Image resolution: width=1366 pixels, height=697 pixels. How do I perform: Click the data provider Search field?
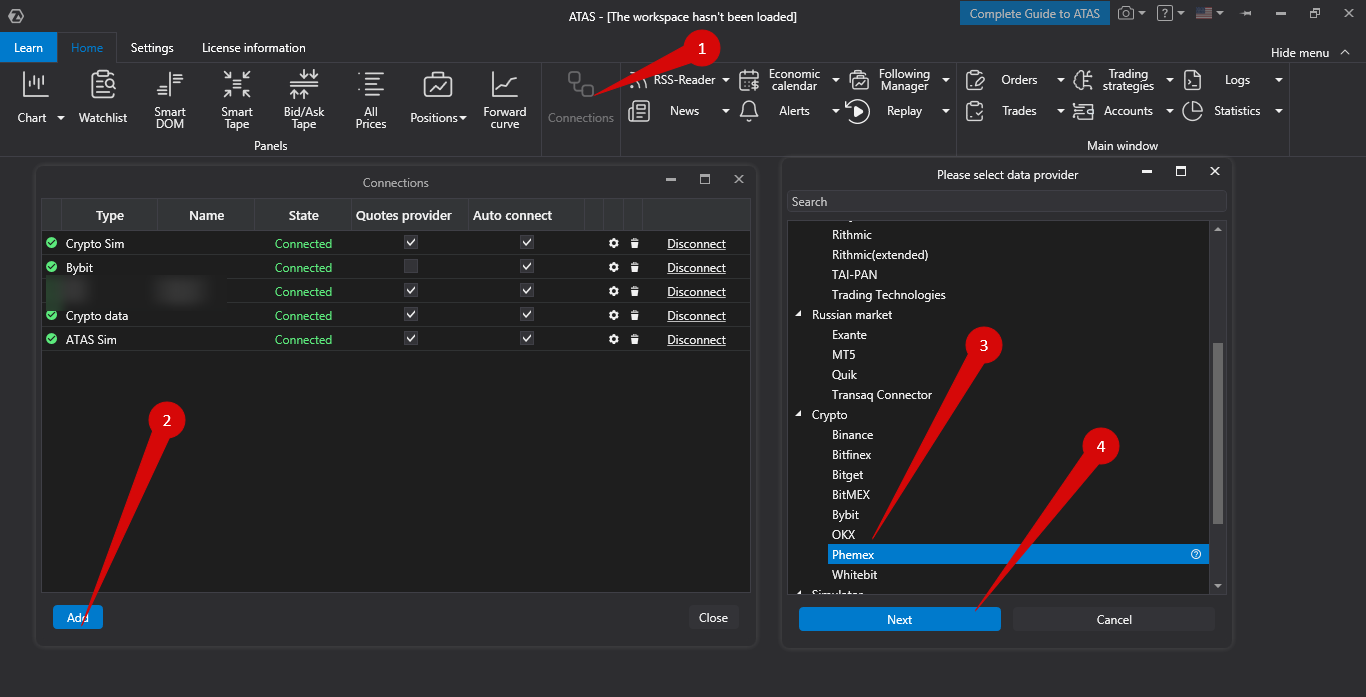(x=1006, y=201)
